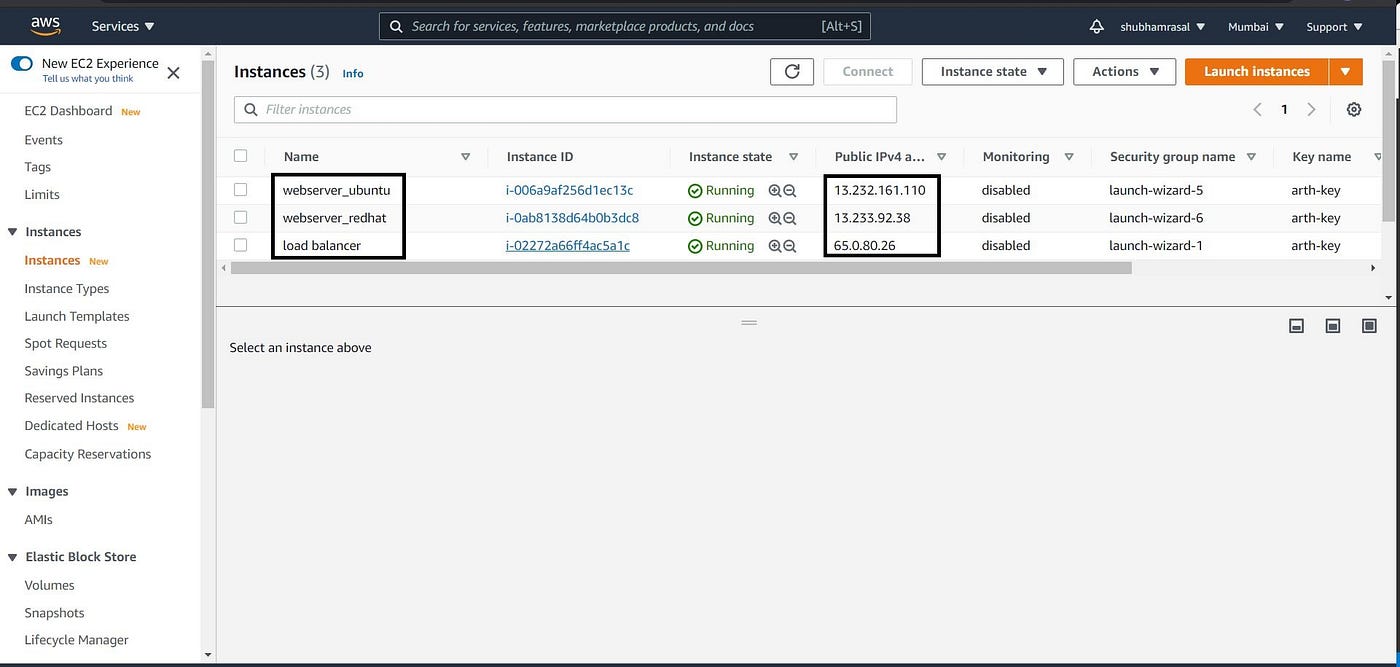Focus the Filter instances field
Viewport: 1400px width, 667px height.
tap(565, 110)
